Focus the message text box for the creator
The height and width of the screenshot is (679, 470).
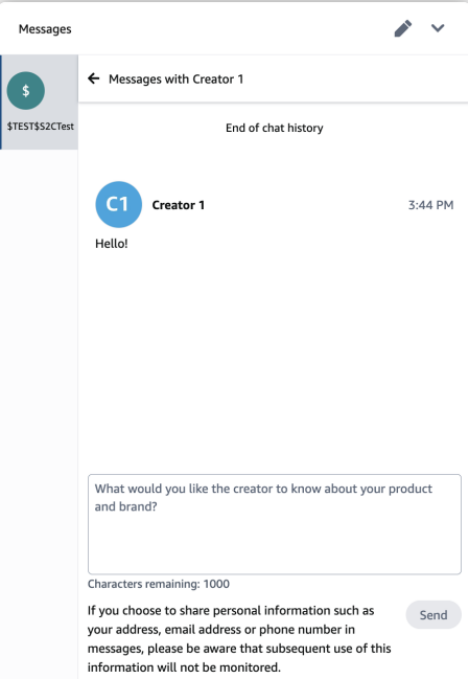[x=275, y=524]
